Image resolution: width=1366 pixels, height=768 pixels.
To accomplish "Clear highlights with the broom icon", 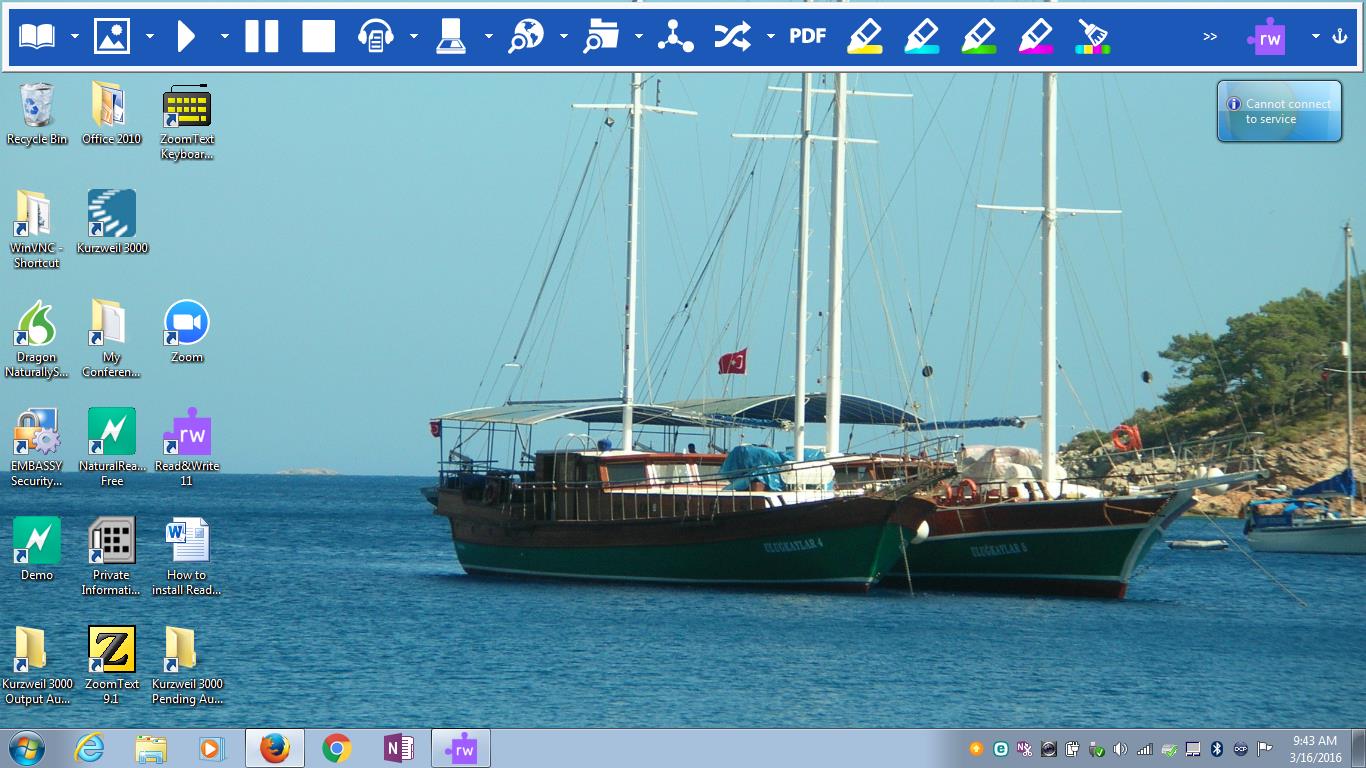I will click(x=1092, y=36).
